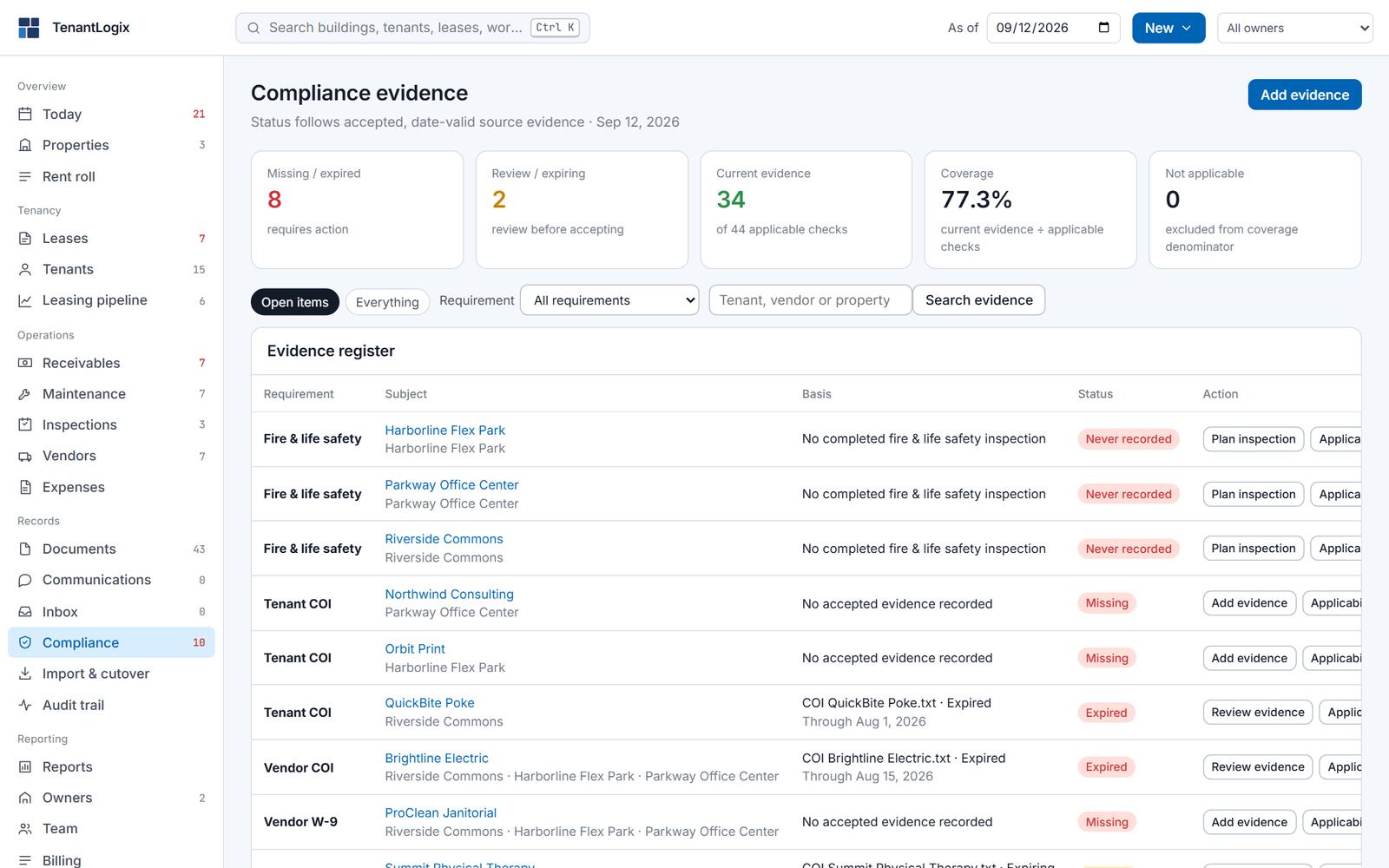Click Review evidence for QuickBite Poke

click(x=1258, y=713)
